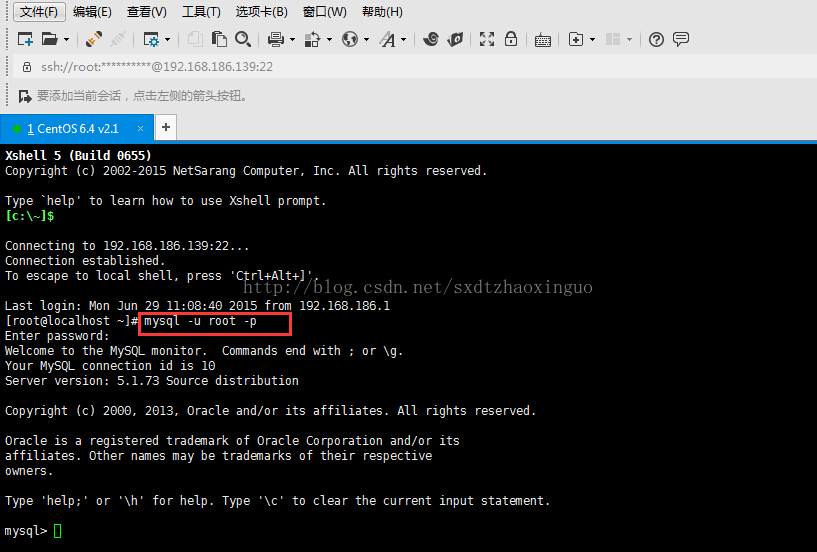
Task: Open the 查看(V) menu
Action: point(147,11)
